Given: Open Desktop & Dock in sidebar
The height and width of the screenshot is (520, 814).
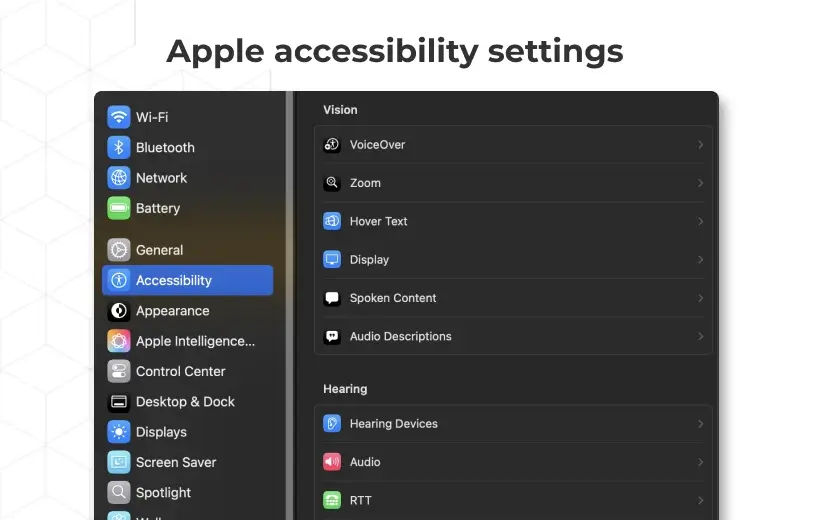Looking at the screenshot, I should pos(187,402).
